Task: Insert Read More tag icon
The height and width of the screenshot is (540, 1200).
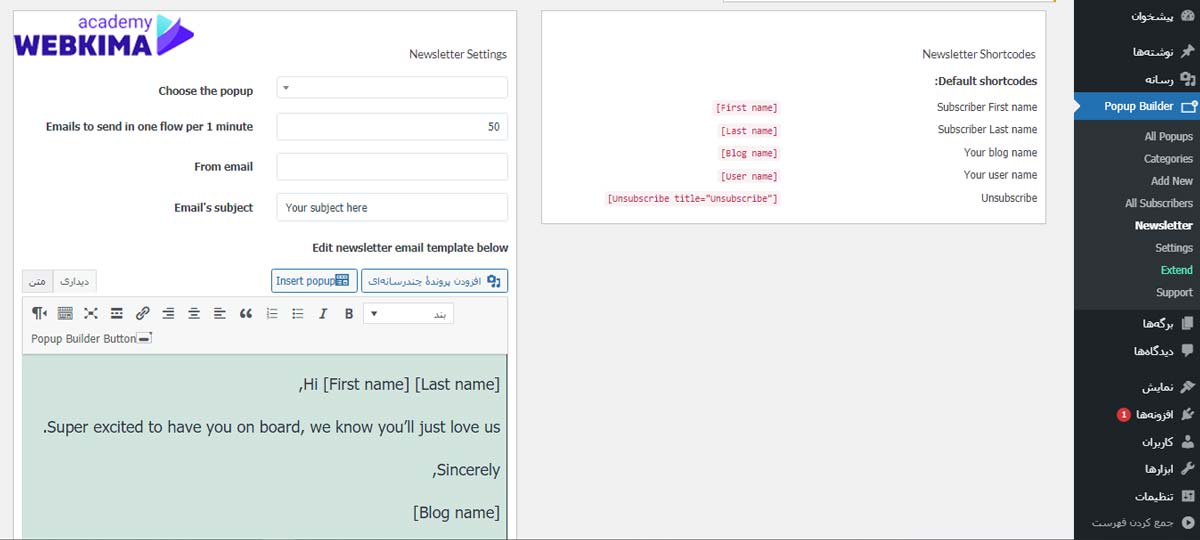Action: tap(117, 314)
